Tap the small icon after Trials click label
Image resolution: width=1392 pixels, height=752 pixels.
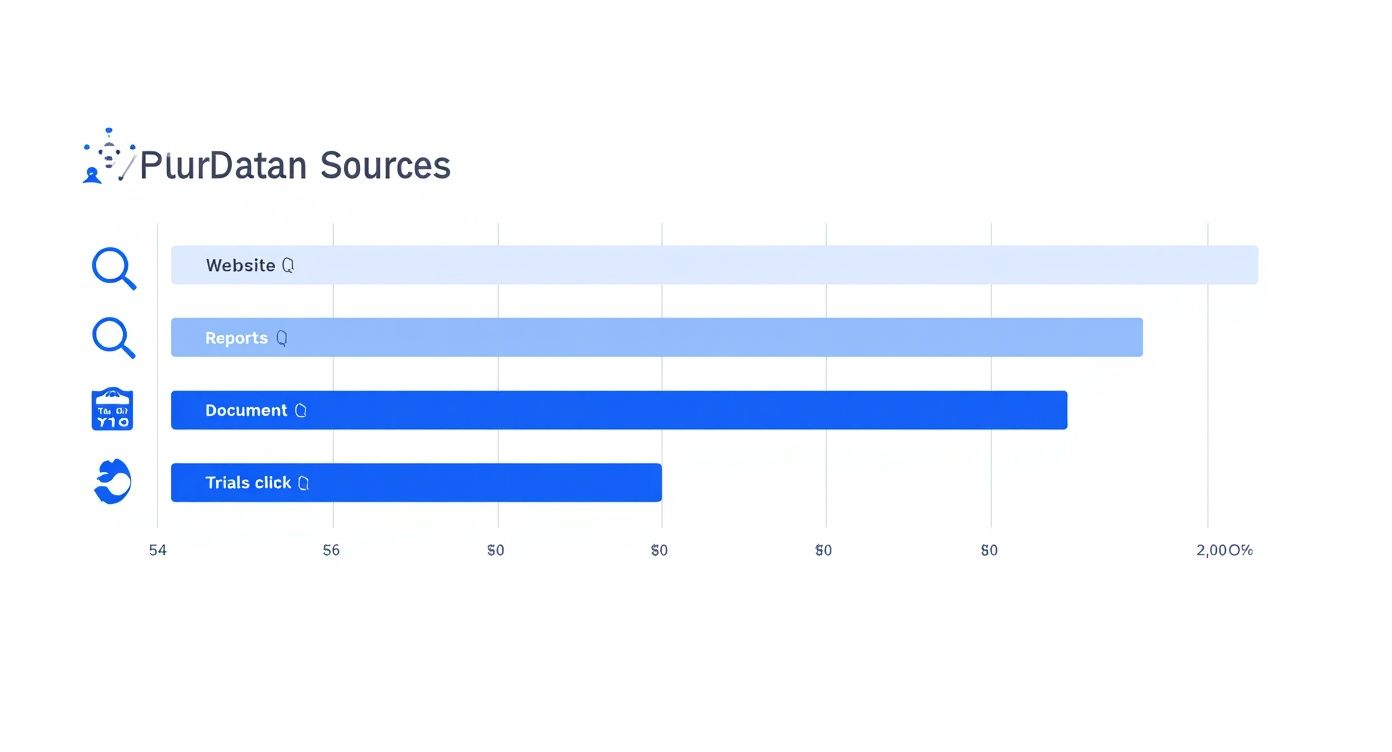303,483
